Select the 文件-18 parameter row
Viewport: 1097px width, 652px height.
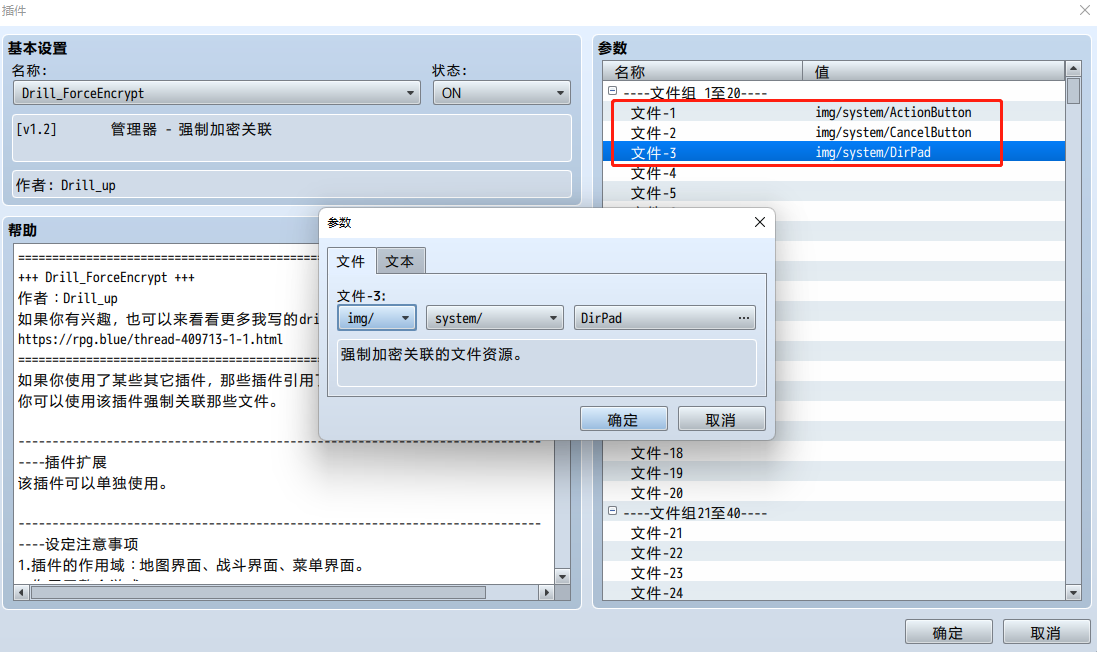click(834, 453)
